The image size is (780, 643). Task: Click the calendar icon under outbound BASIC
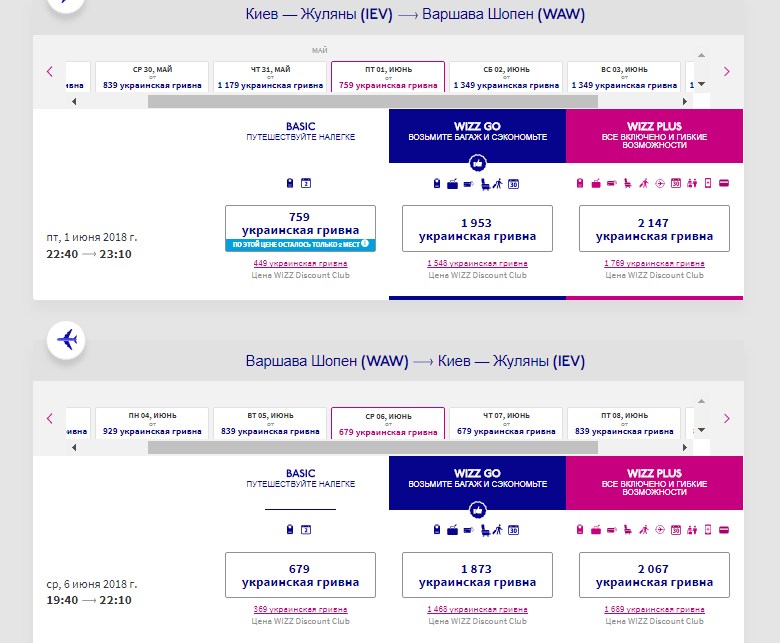coord(307,183)
